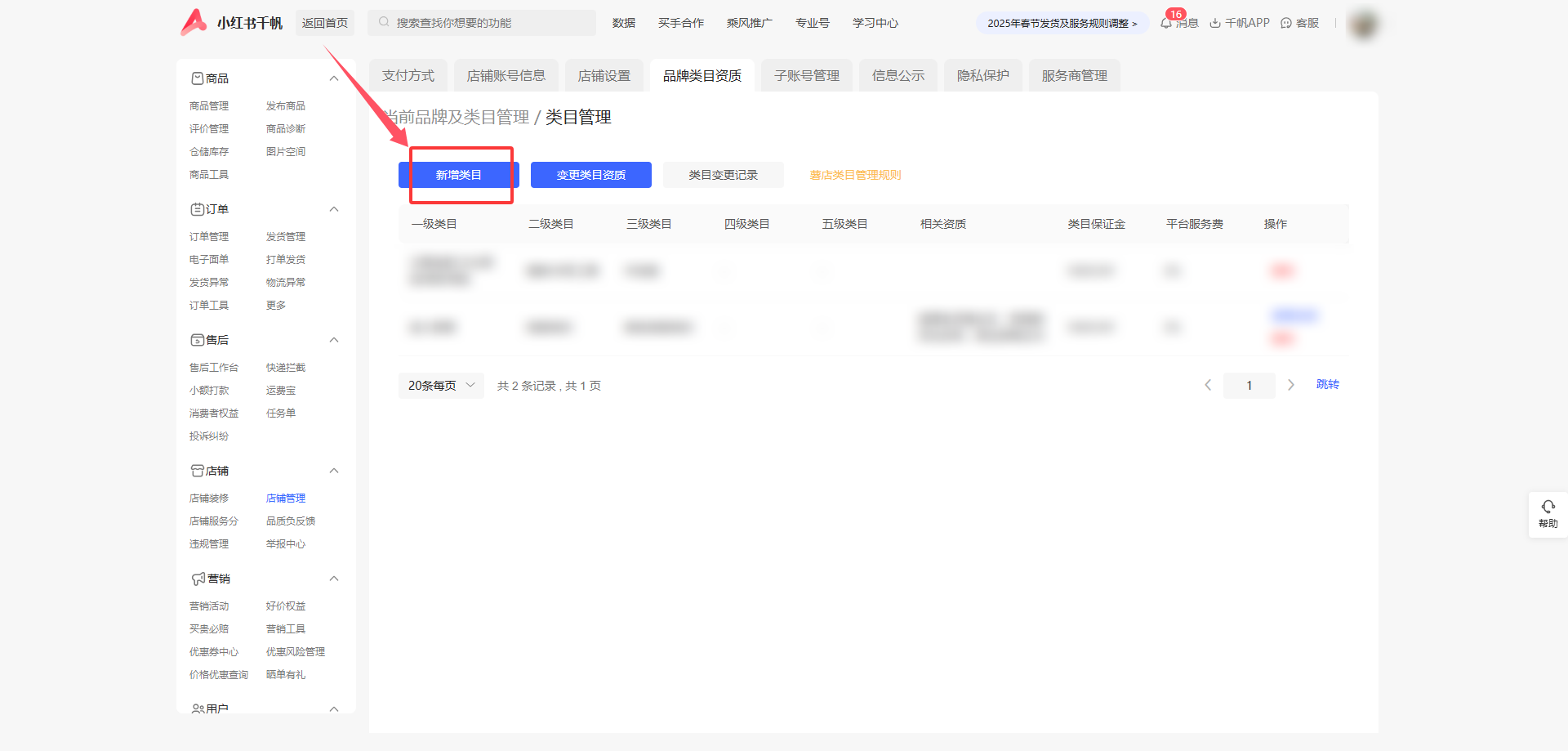
Task: Click the 类目保证金 column header
Action: (1097, 224)
